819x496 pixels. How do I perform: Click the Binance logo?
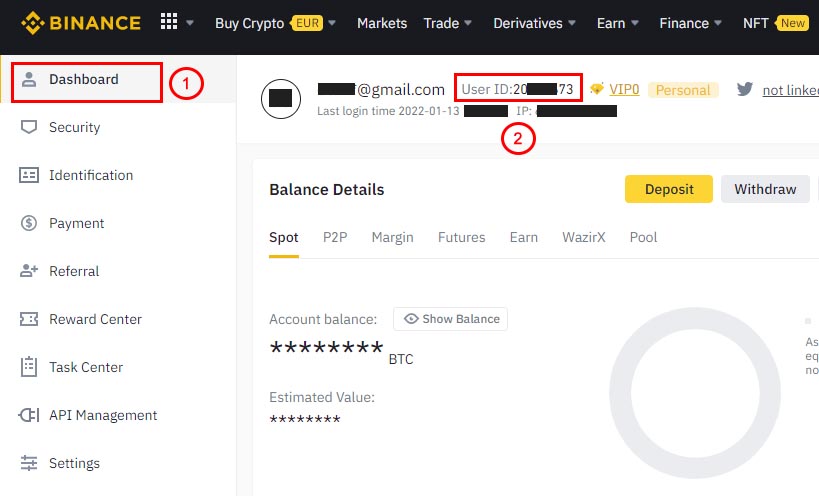coord(81,23)
